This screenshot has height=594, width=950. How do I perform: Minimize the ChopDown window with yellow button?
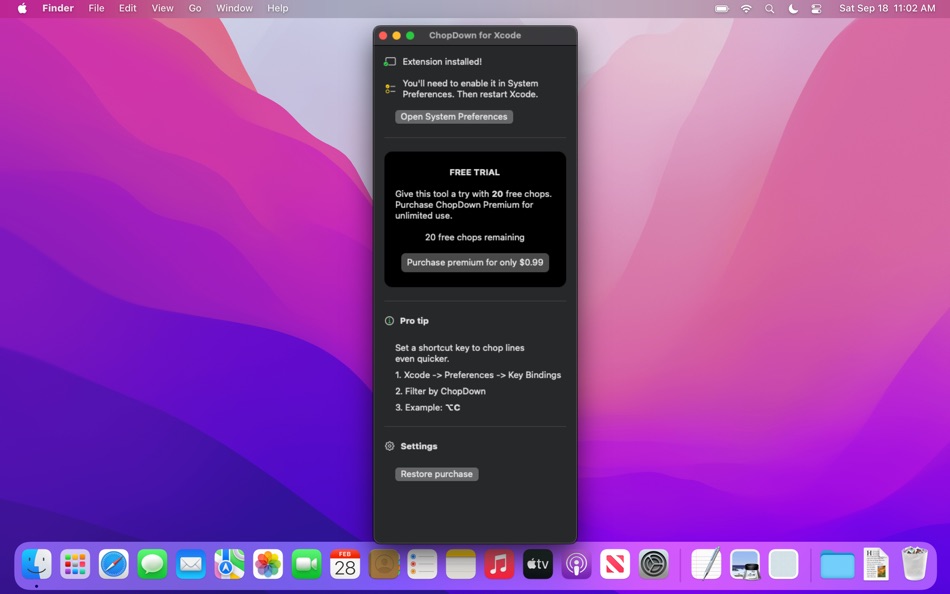pyautogui.click(x=396, y=36)
